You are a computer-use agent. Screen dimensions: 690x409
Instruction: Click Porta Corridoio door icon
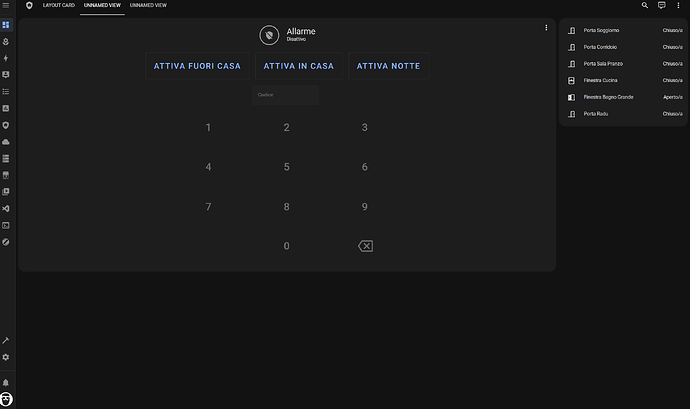[571, 47]
